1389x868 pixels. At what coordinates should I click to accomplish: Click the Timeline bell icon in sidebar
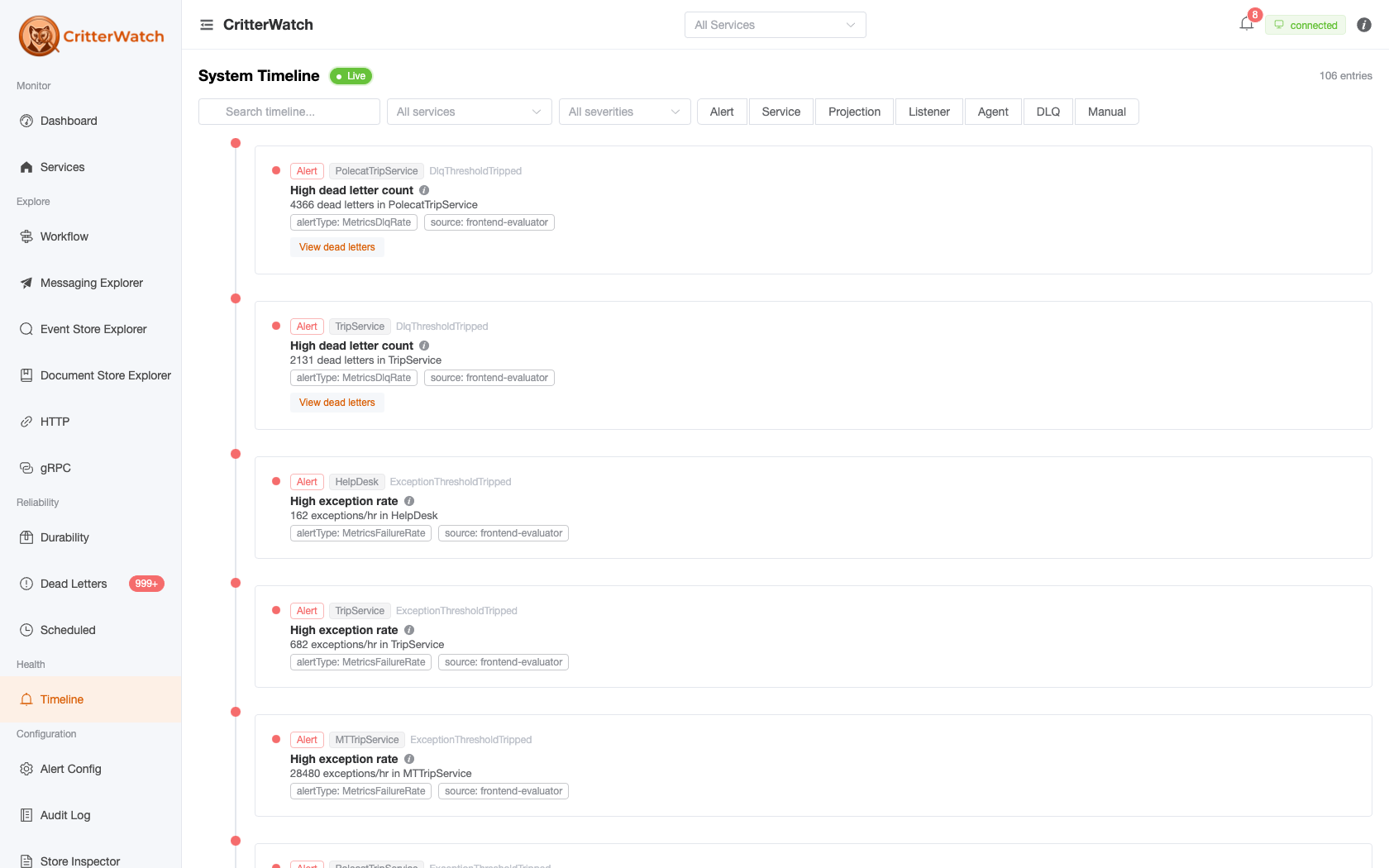[x=26, y=699]
